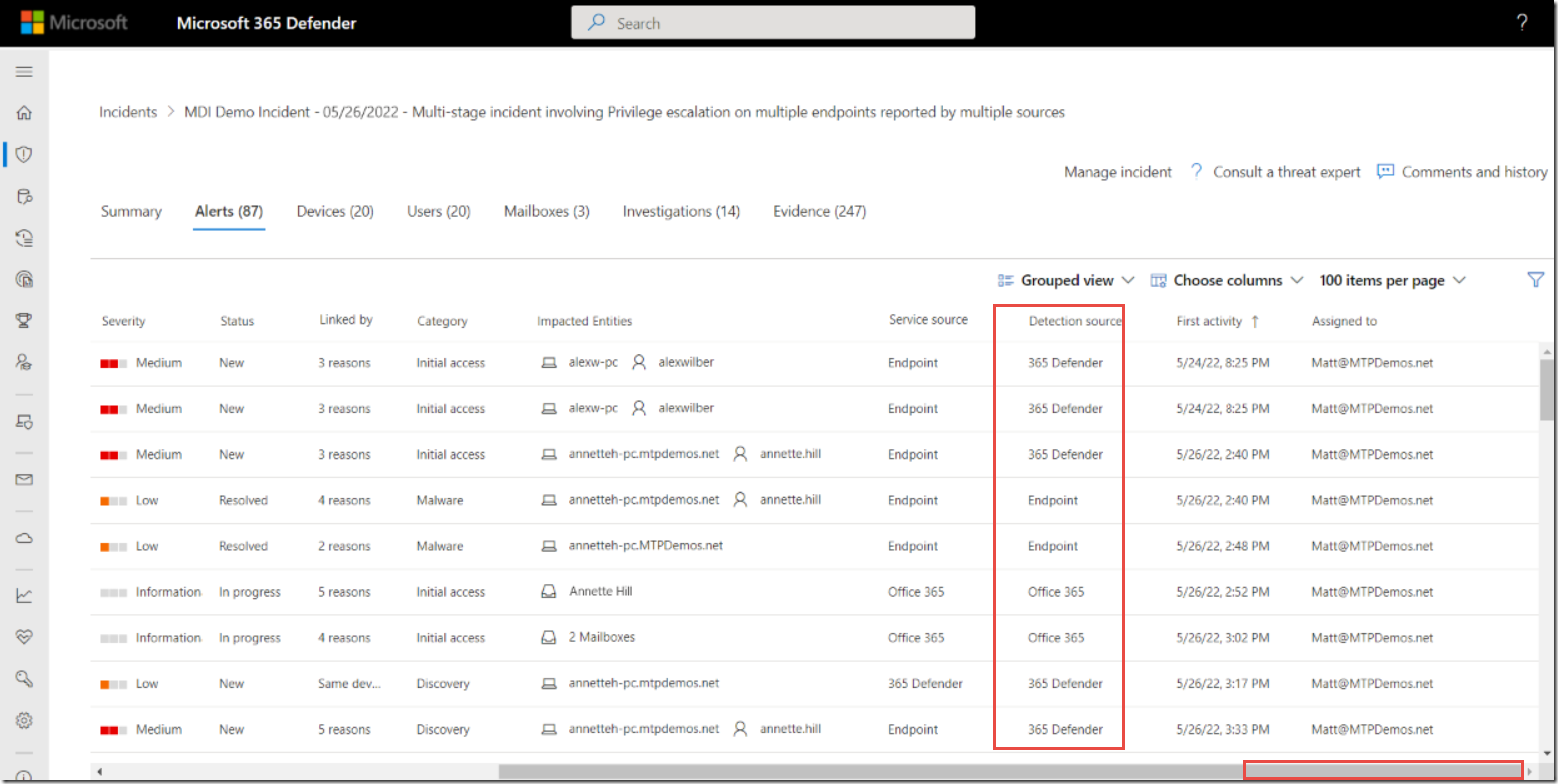Open the Mailboxes (3) tab
Screen dimensions: 1558x784
[547, 211]
